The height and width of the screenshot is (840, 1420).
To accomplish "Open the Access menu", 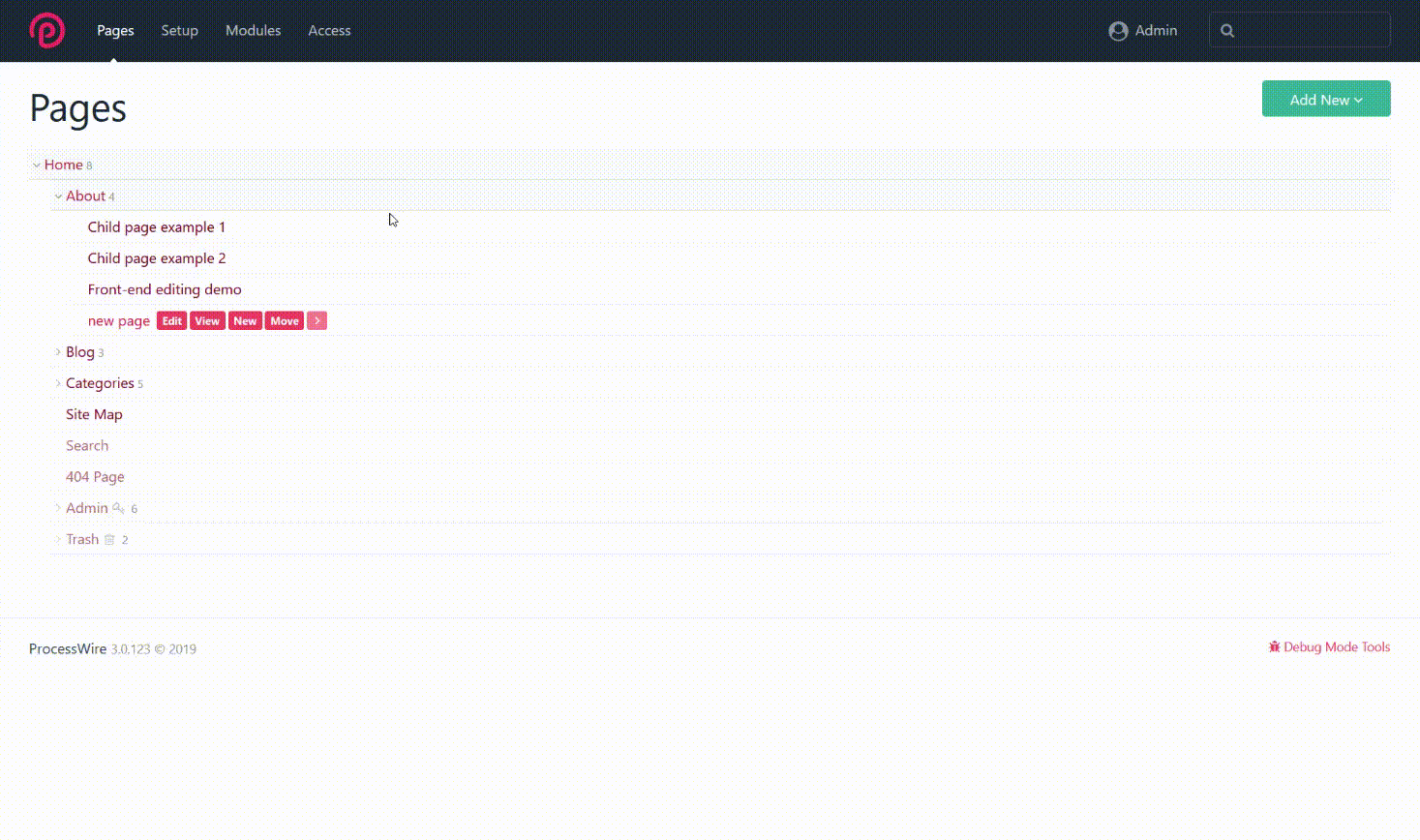I will [x=329, y=31].
